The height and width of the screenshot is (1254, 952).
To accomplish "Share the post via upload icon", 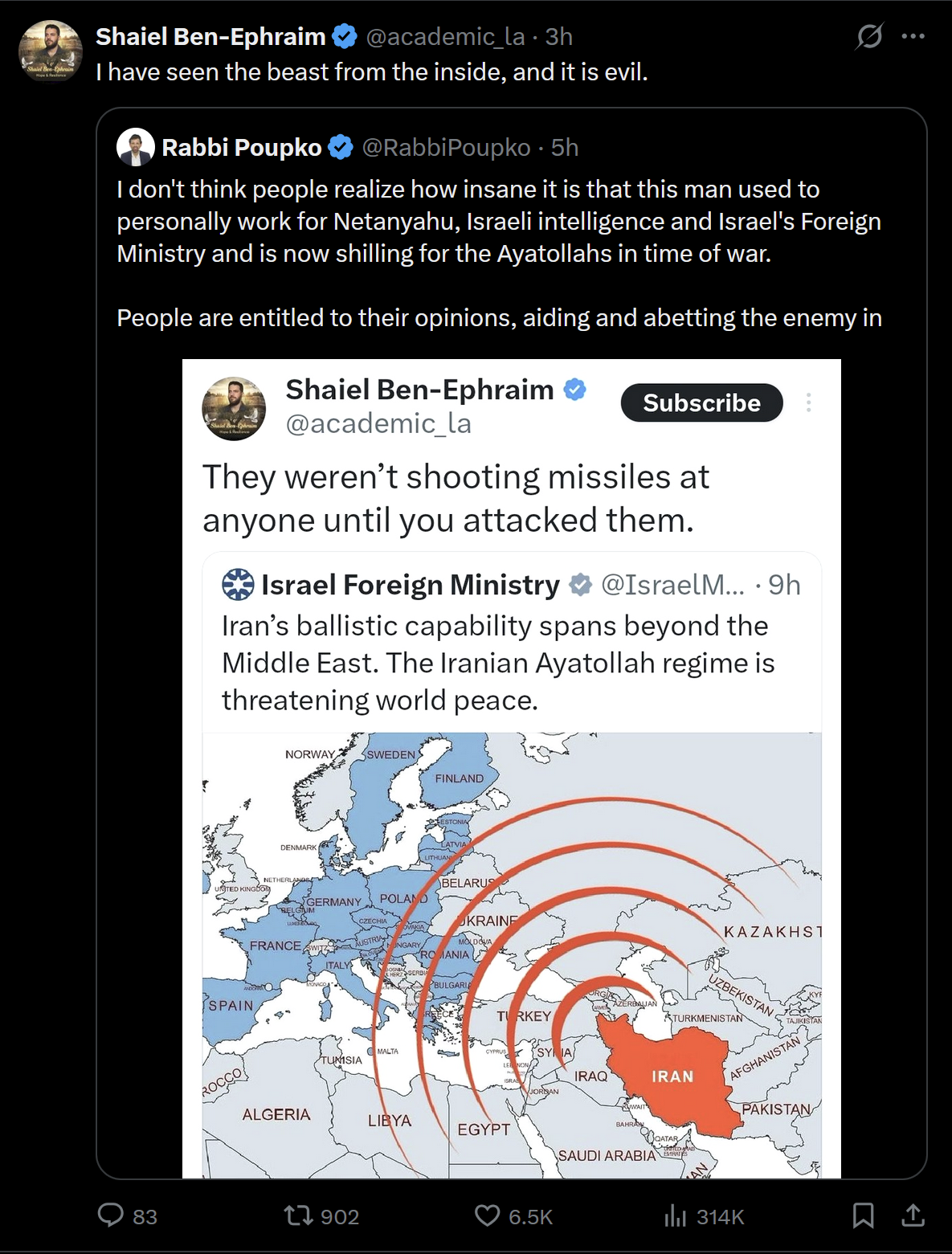I will coord(913,1215).
